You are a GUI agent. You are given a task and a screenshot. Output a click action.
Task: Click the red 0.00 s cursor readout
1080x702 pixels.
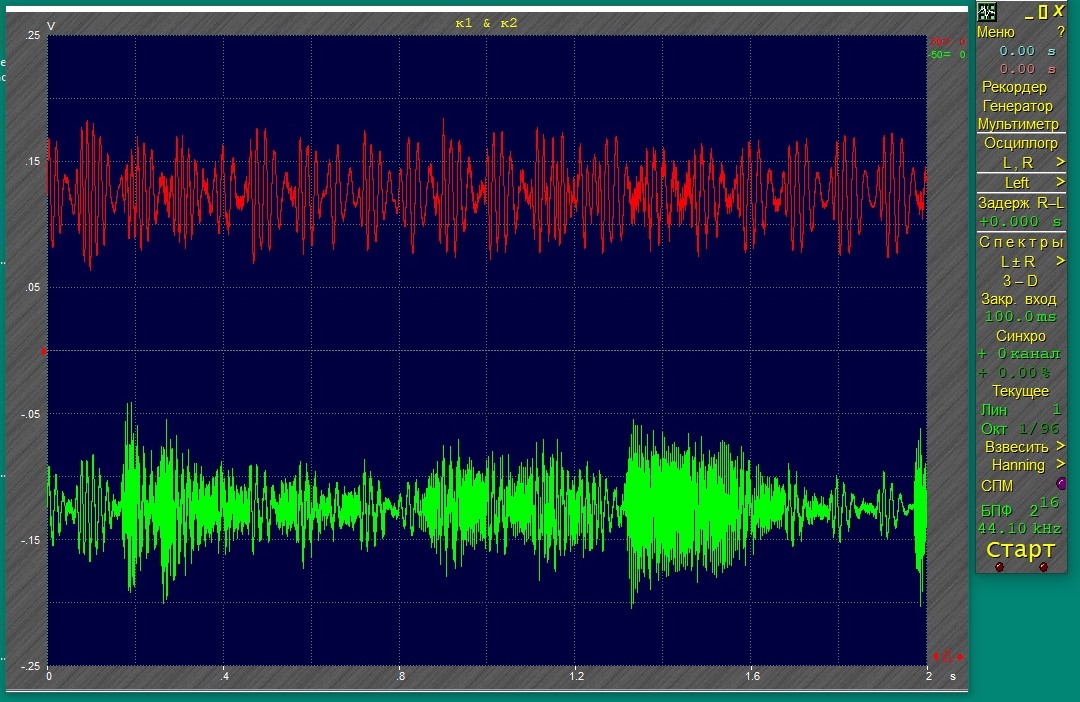tap(1027, 69)
